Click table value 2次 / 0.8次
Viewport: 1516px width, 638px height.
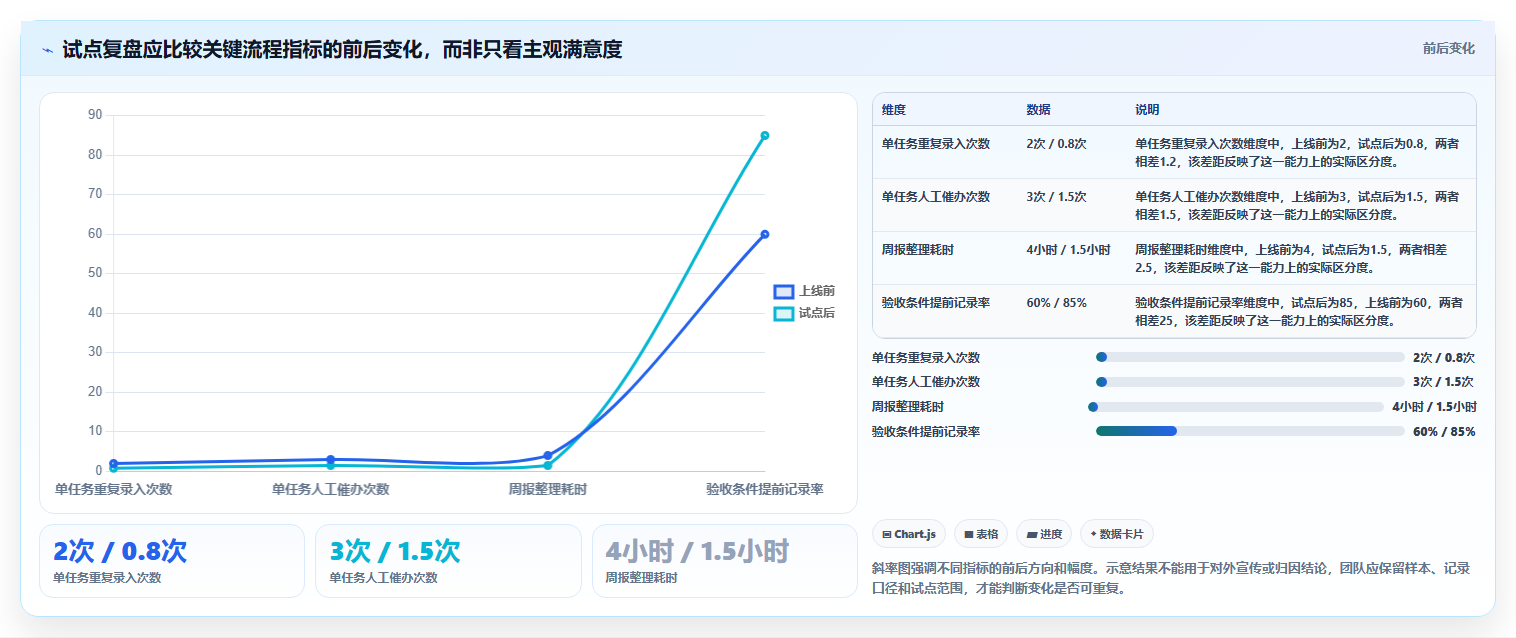pos(1056,143)
